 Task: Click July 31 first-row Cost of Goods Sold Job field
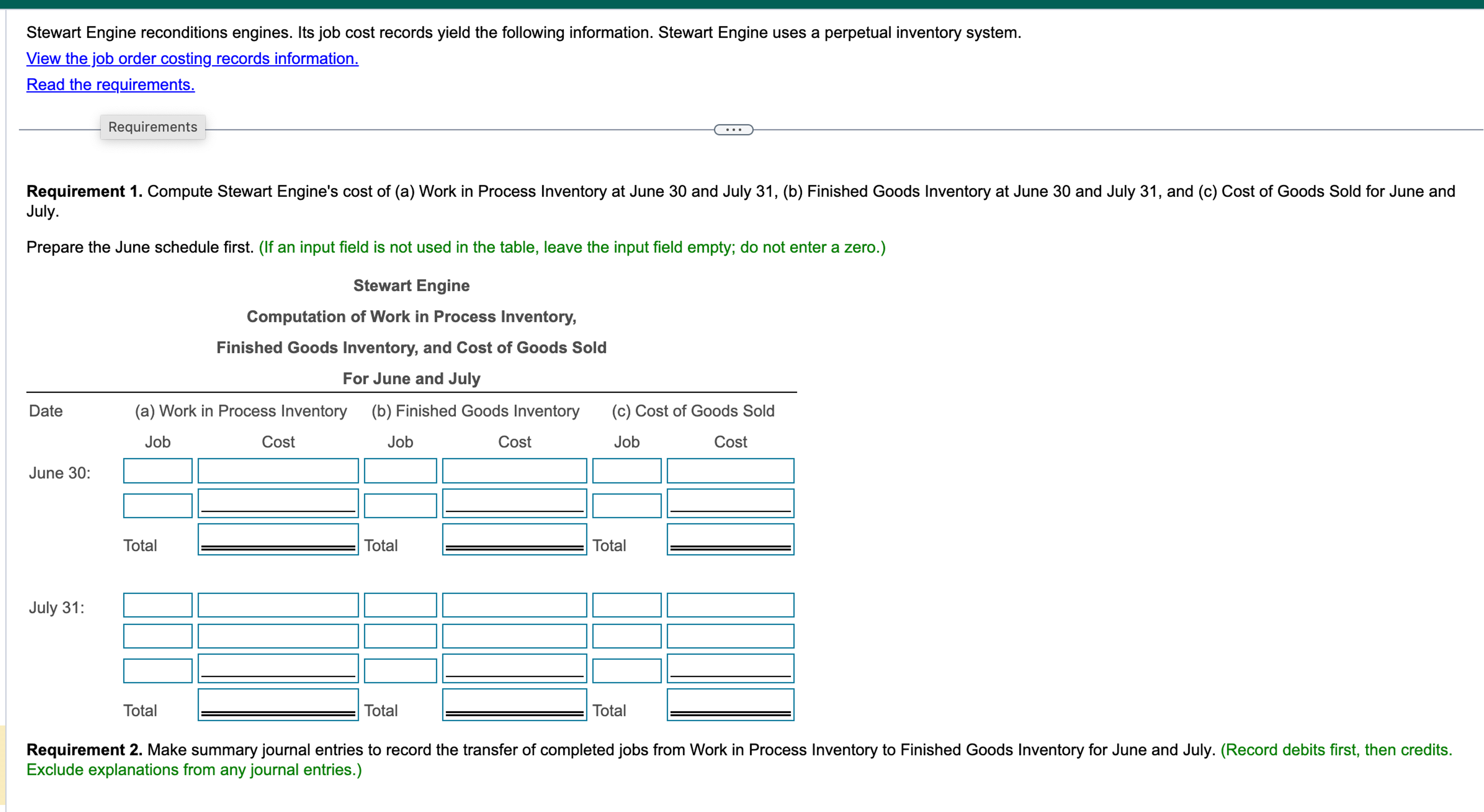627,605
